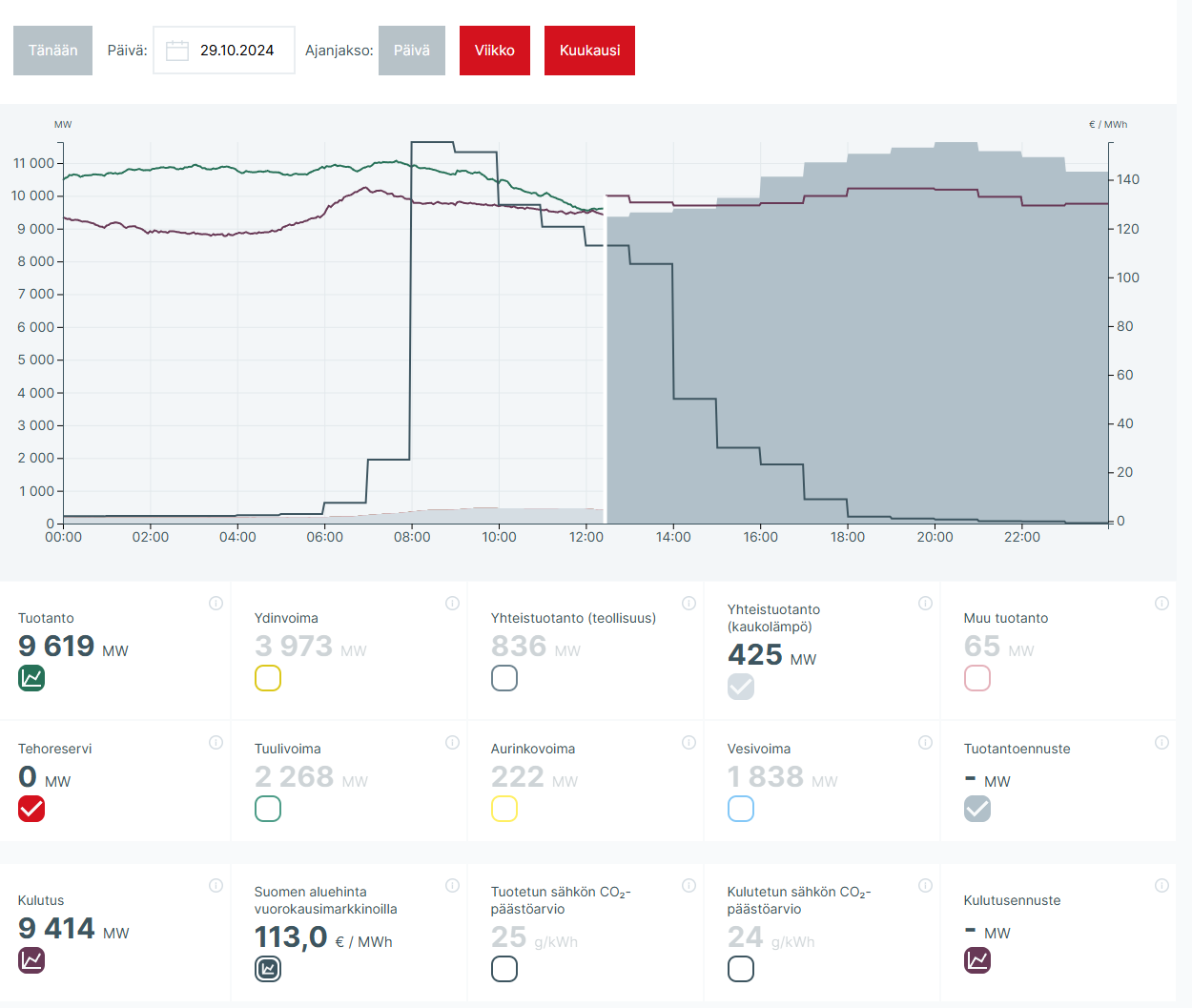Enable the pink Muu tuotanto checkbox

pos(977,678)
